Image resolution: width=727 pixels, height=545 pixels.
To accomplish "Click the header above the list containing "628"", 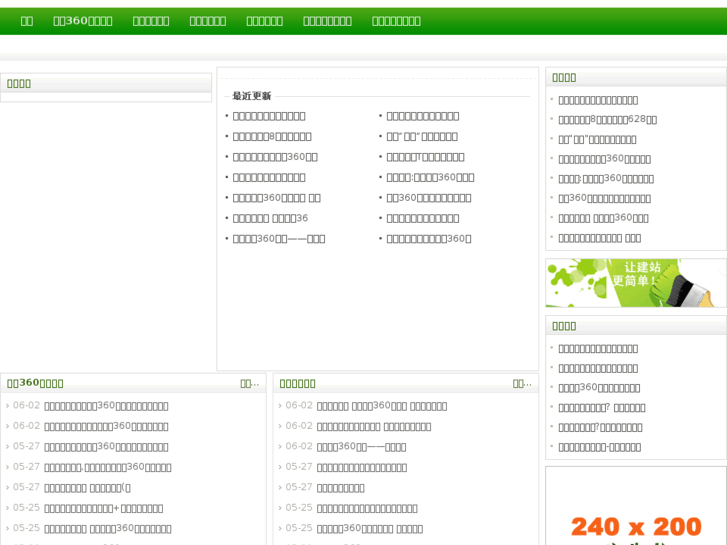I will 636,77.
